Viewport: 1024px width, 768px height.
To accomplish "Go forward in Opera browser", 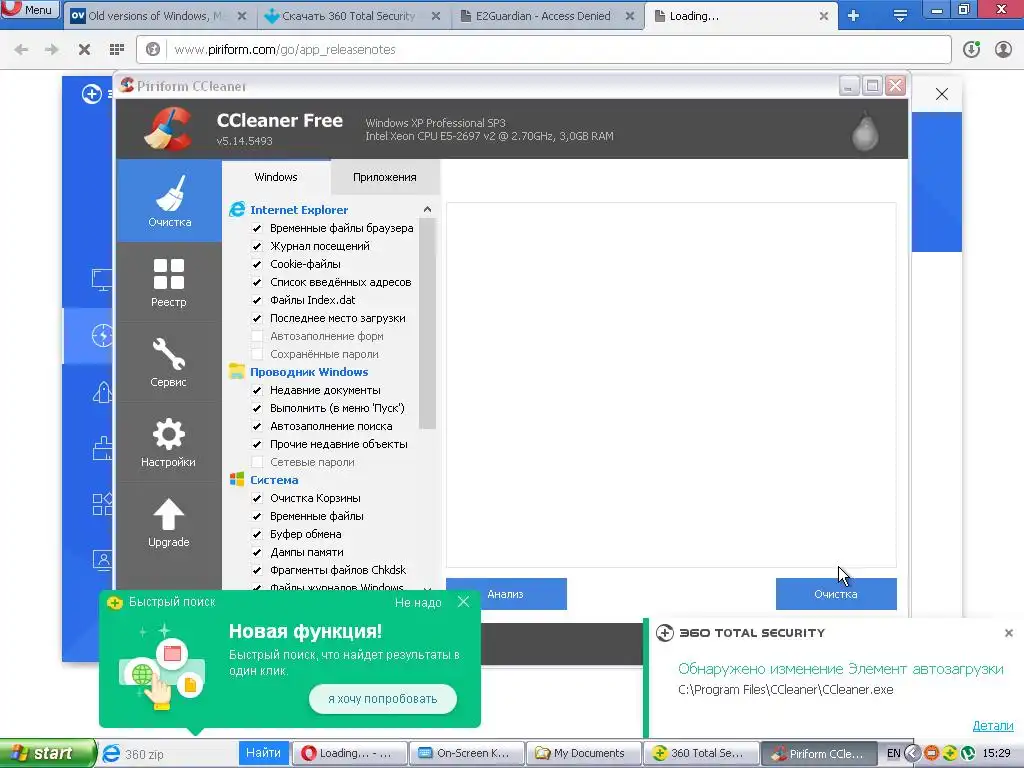I will [x=52, y=50].
